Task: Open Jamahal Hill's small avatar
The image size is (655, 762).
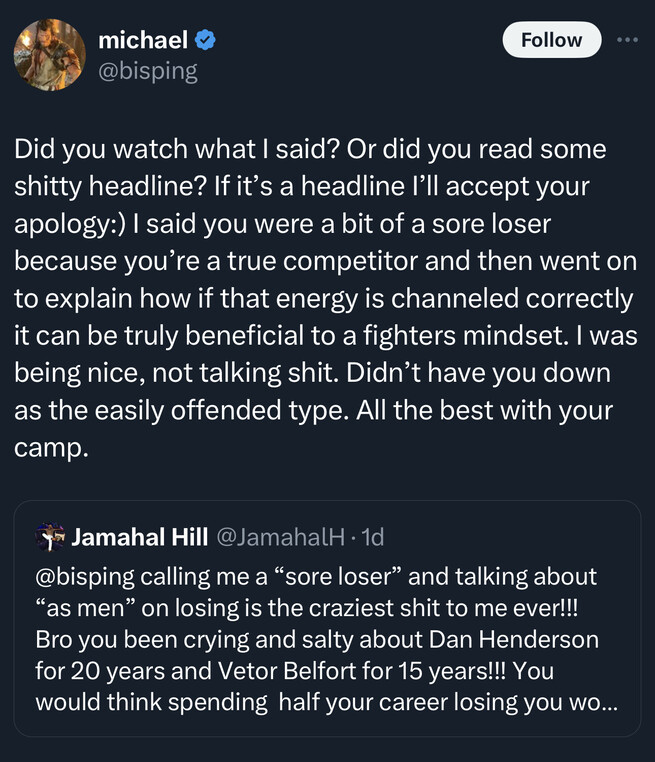Action: pyautogui.click(x=50, y=537)
